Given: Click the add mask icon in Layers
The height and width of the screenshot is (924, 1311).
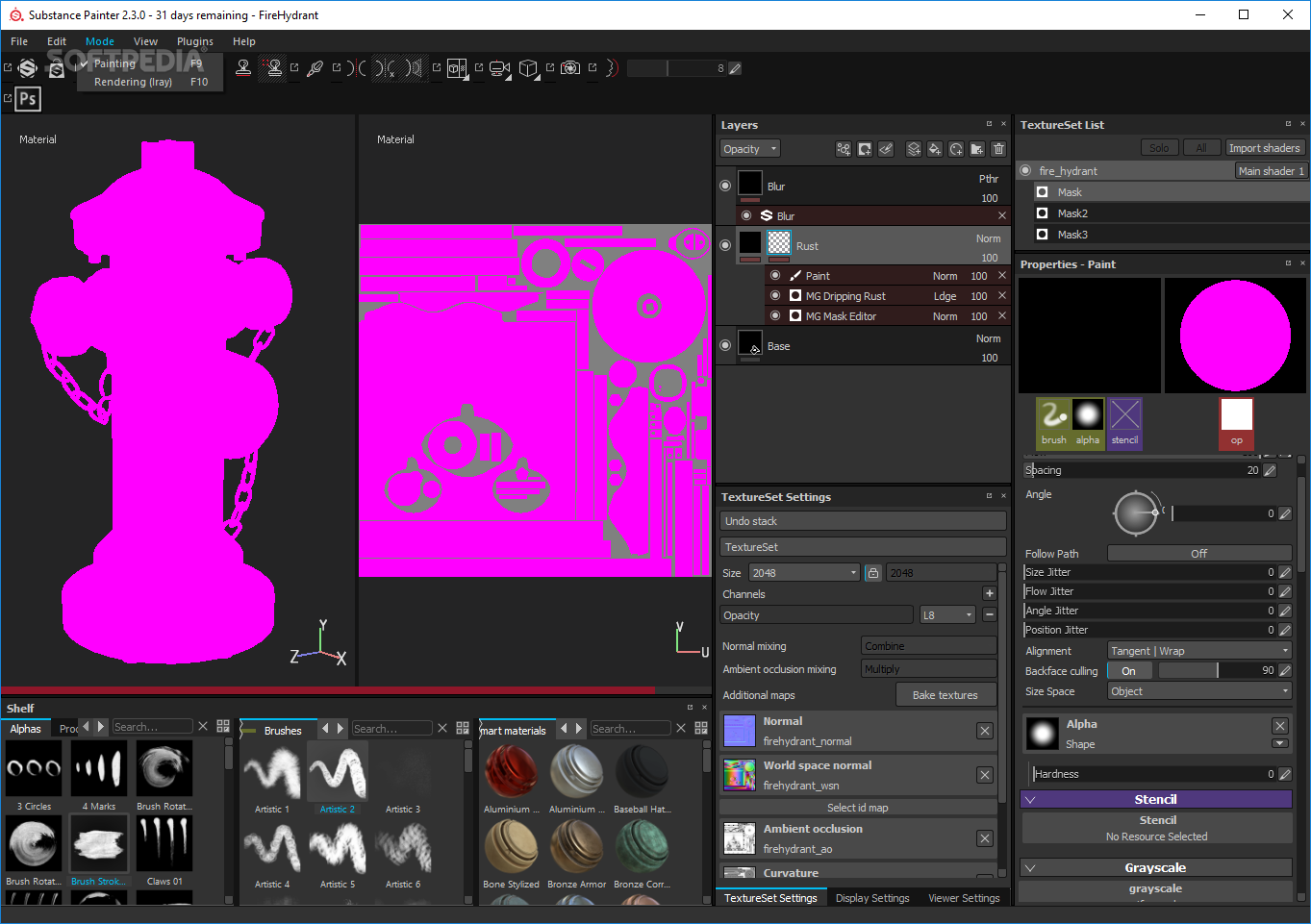Looking at the screenshot, I should (865, 149).
